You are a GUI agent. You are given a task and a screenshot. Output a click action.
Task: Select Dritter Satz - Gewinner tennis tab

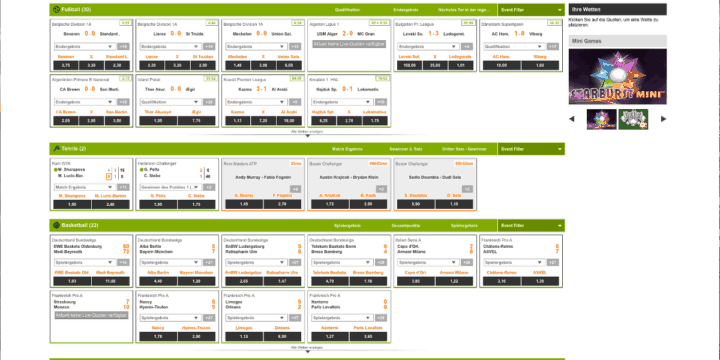point(464,149)
